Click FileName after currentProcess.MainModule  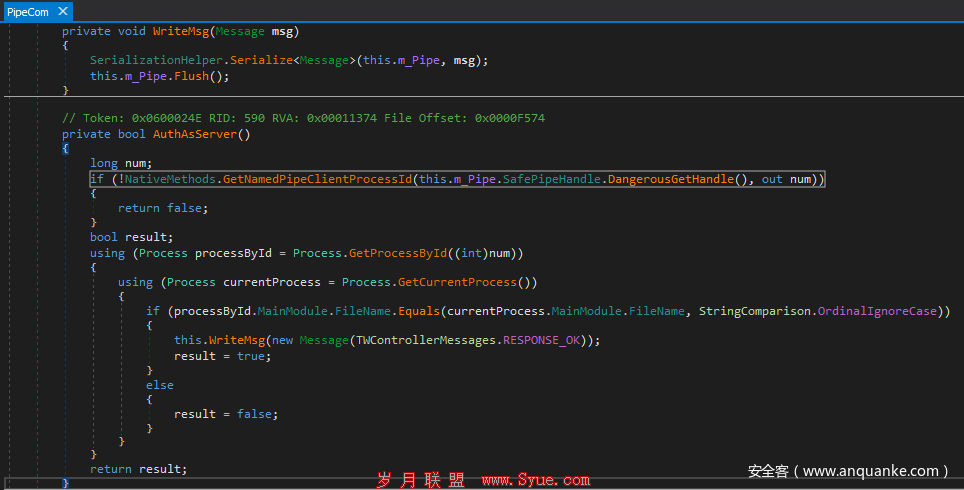657,311
